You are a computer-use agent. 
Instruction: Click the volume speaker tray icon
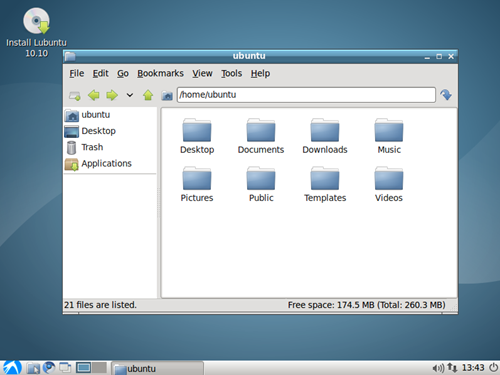(x=438, y=368)
